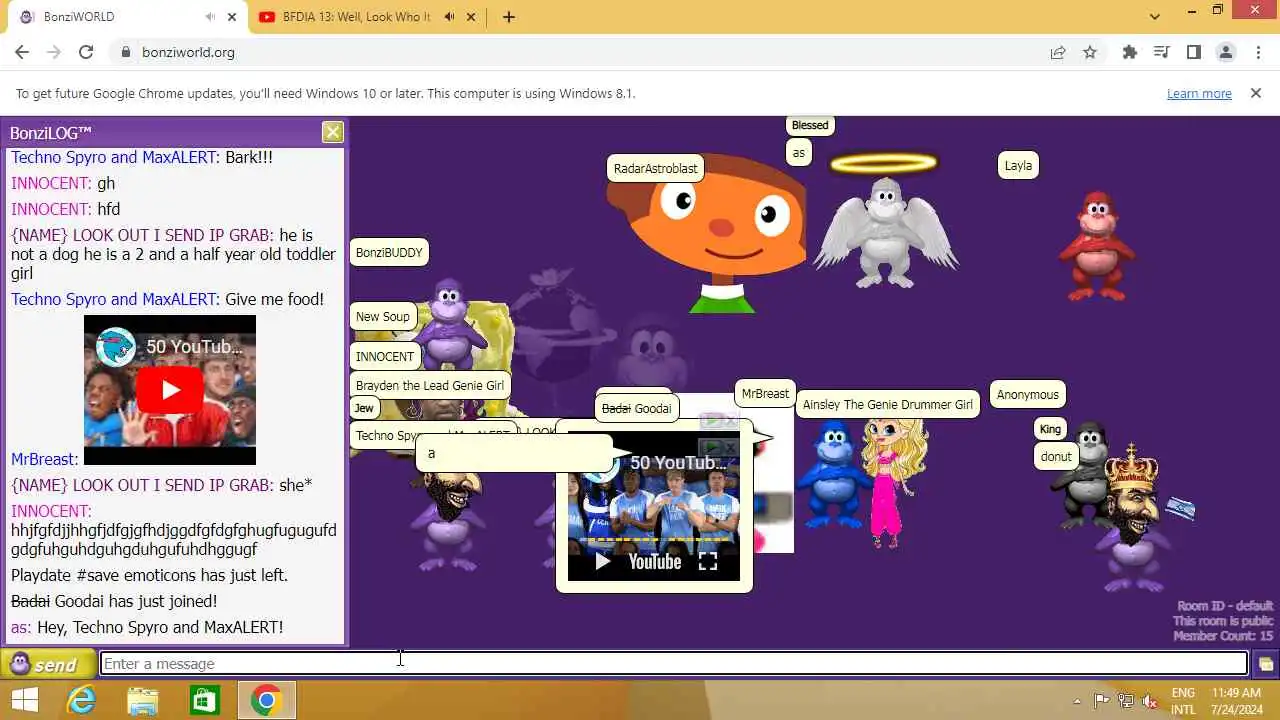1280x720 pixels.
Task: Play the 50 YouTubers video in chat log
Action: (170, 390)
